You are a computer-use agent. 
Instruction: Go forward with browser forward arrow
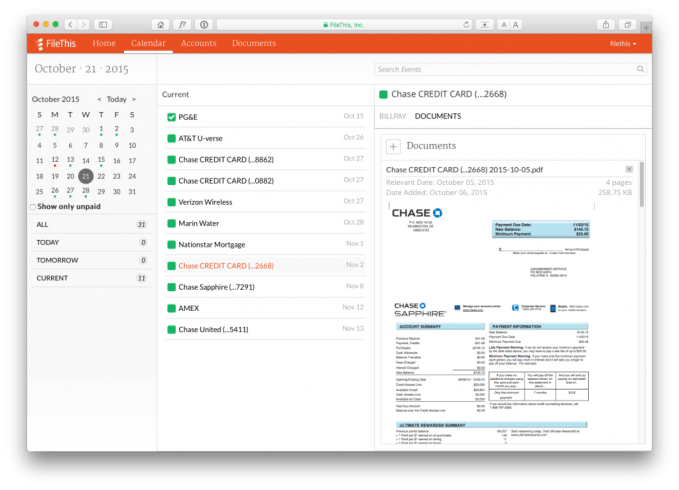84,25
